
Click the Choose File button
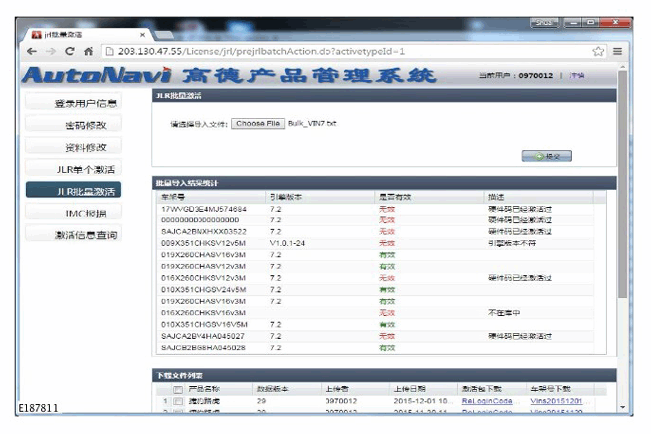coord(258,124)
